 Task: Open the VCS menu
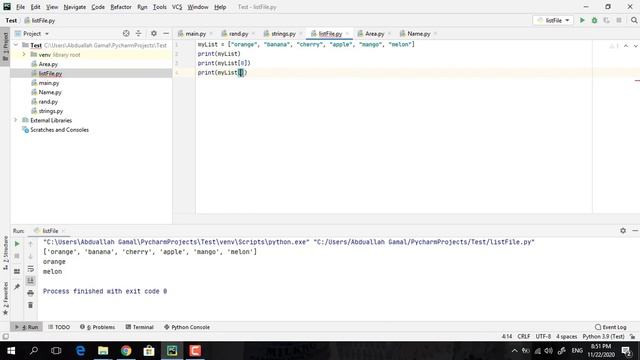point(177,7)
